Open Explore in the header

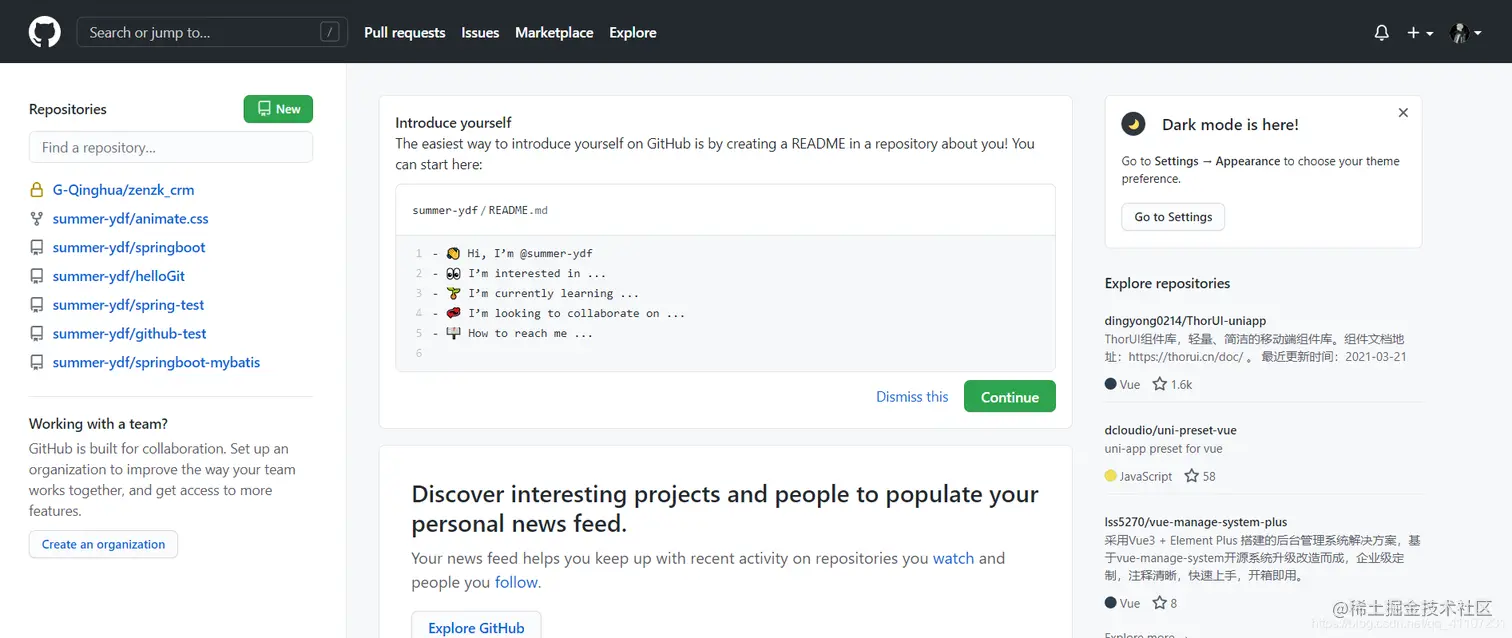click(633, 33)
